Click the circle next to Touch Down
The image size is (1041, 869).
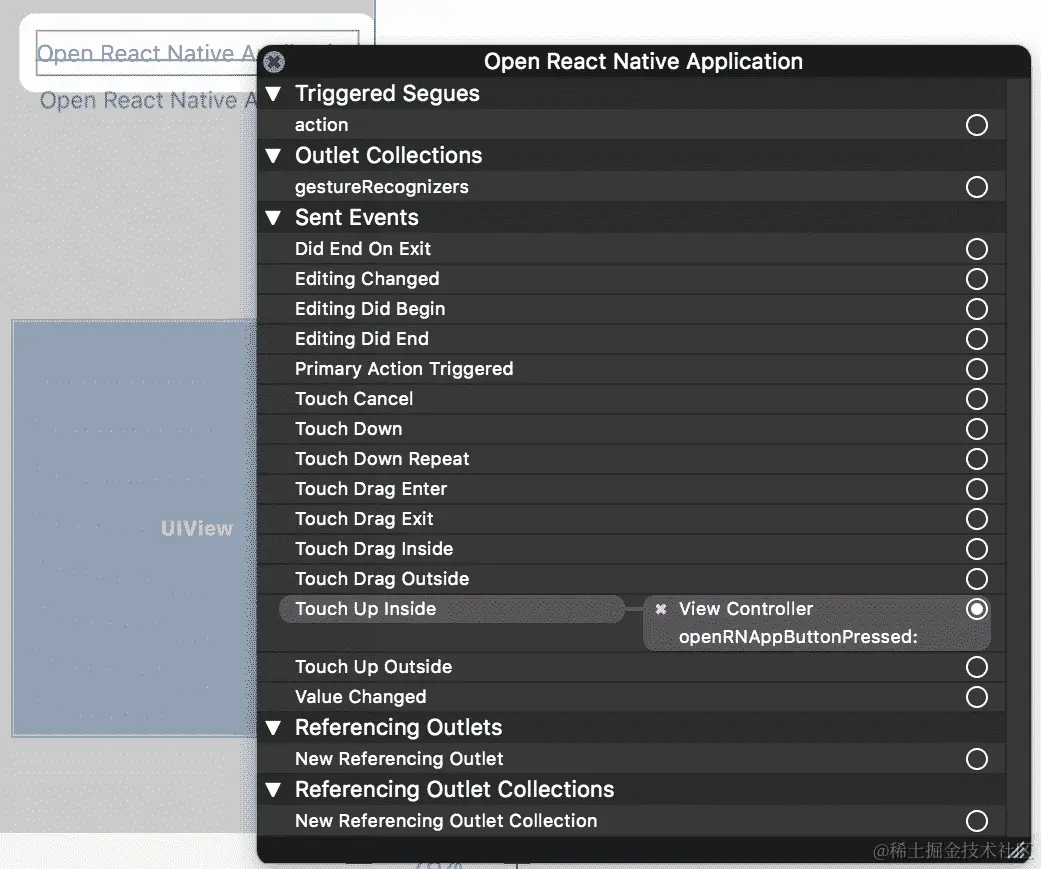pyautogui.click(x=977, y=429)
